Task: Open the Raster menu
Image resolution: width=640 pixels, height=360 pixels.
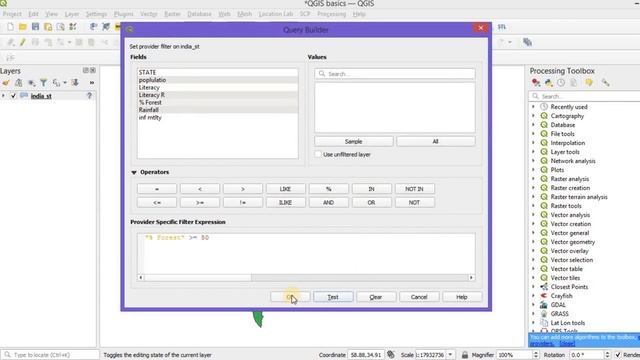Action: pyautogui.click(x=172, y=14)
